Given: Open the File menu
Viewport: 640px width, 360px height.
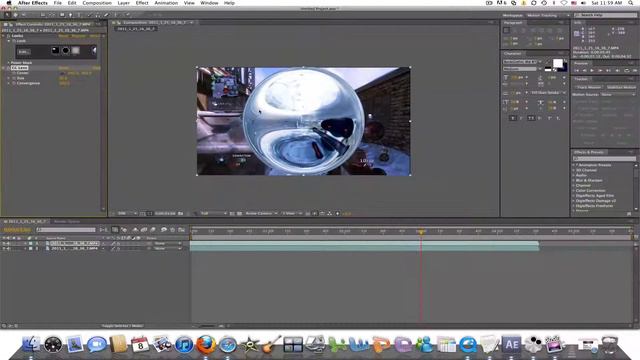Looking at the screenshot, I should tap(58, 3).
